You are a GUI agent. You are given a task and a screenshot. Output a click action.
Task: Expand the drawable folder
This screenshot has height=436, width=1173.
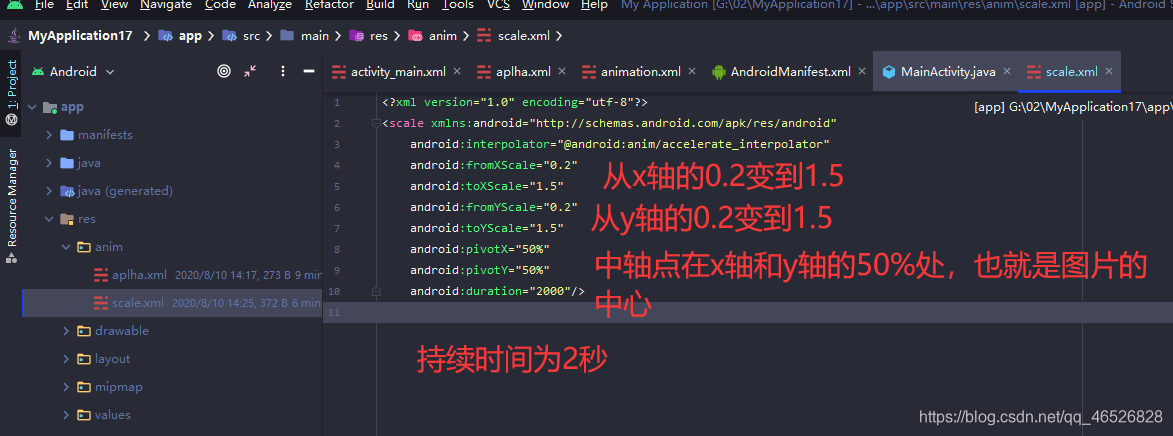coord(66,331)
